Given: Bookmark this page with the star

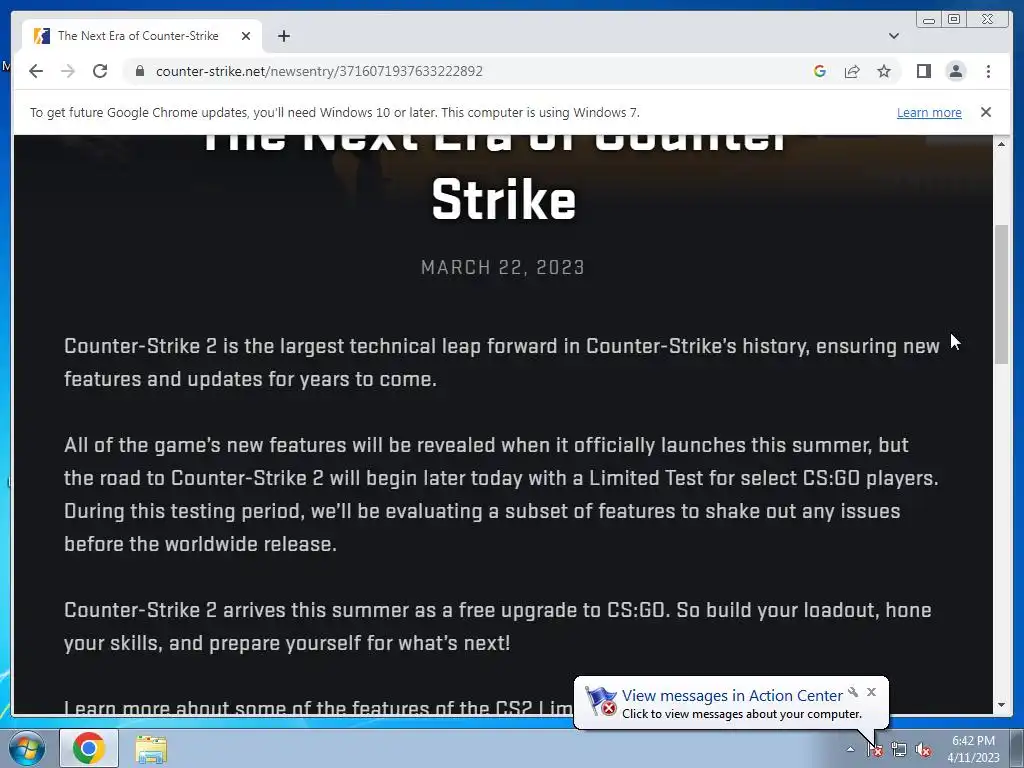Looking at the screenshot, I should click(x=884, y=71).
